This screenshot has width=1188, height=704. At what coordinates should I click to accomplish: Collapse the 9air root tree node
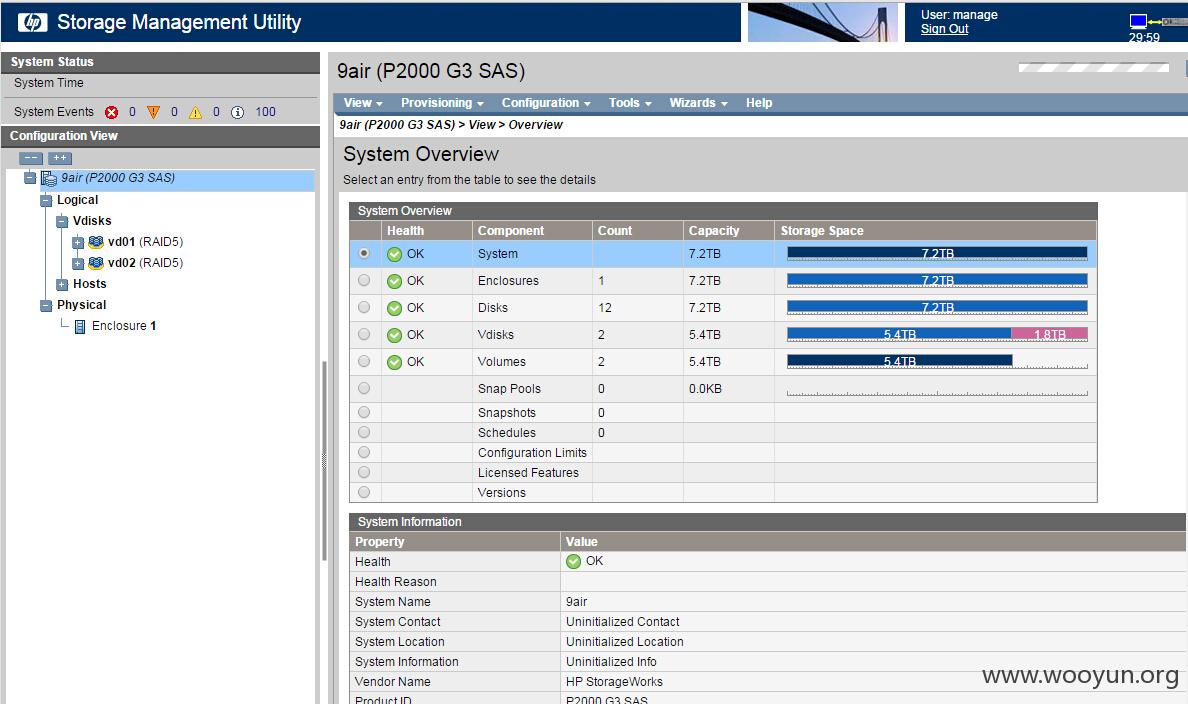(x=30, y=178)
